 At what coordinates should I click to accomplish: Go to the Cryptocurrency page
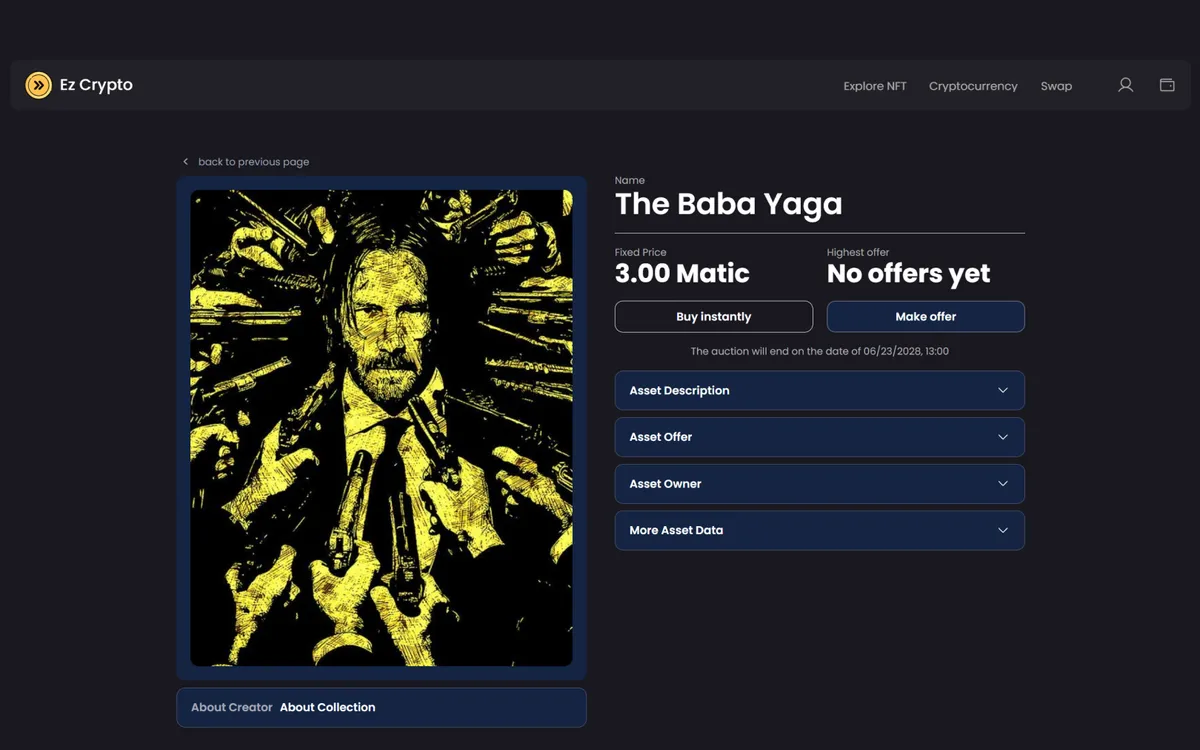tap(973, 86)
